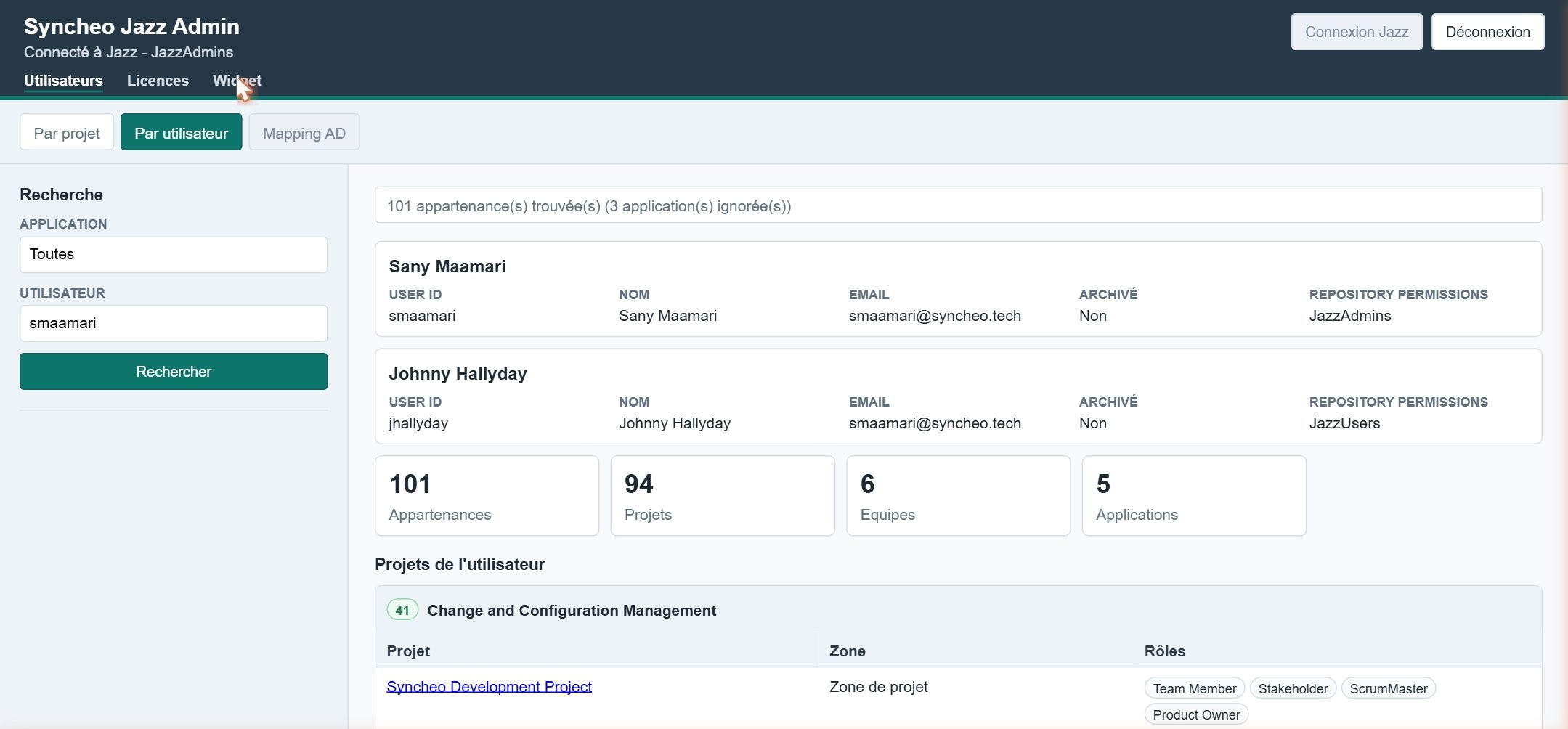The image size is (1568, 729).
Task: Select the Par utilisateur view
Action: pos(181,133)
